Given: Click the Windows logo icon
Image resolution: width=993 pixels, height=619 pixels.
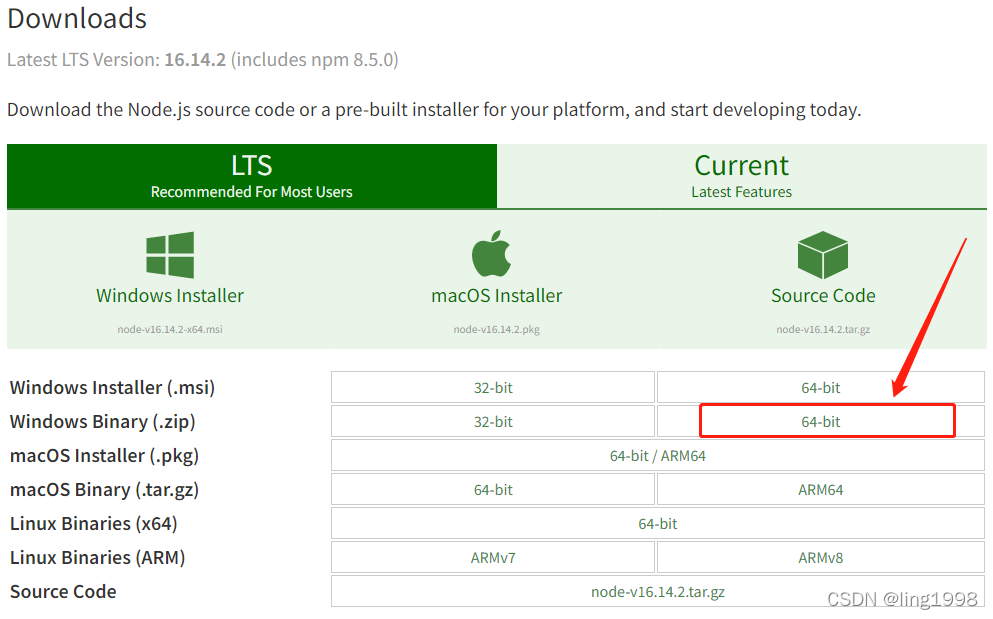Looking at the screenshot, I should click(x=170, y=255).
